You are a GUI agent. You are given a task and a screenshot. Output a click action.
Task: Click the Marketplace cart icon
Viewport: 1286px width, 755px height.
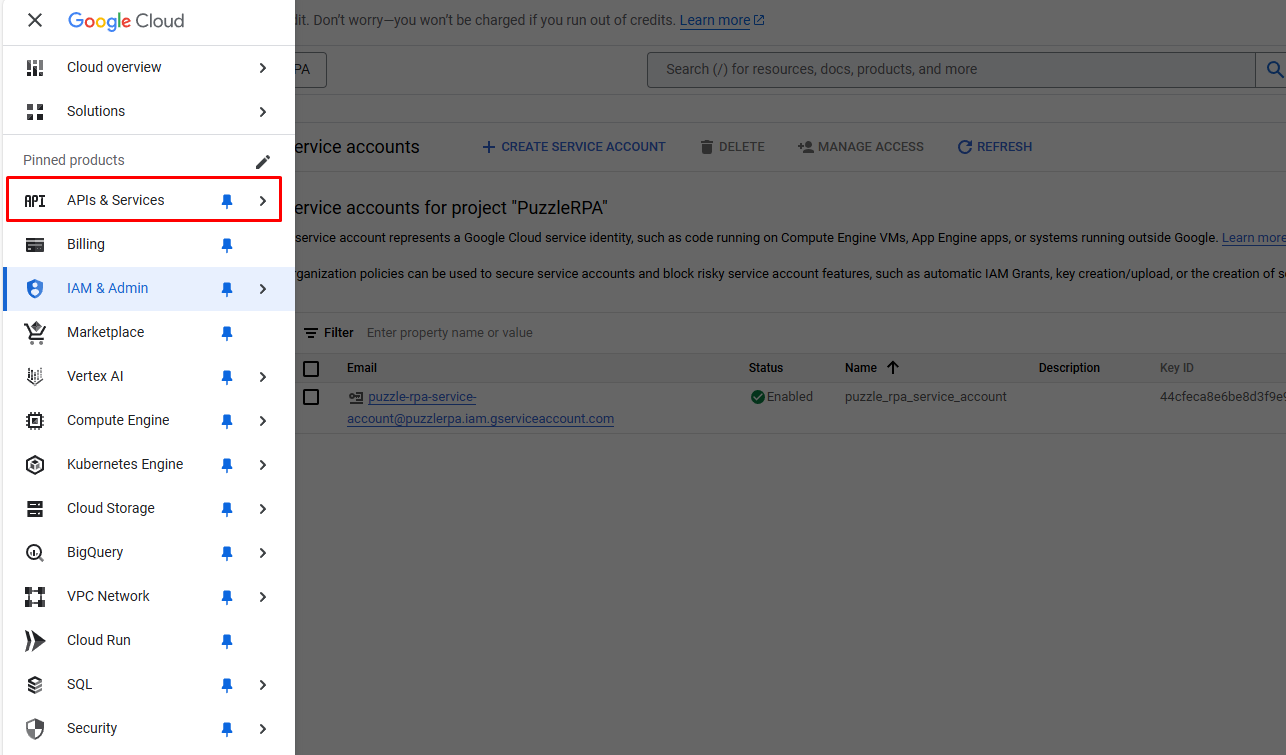coord(35,333)
